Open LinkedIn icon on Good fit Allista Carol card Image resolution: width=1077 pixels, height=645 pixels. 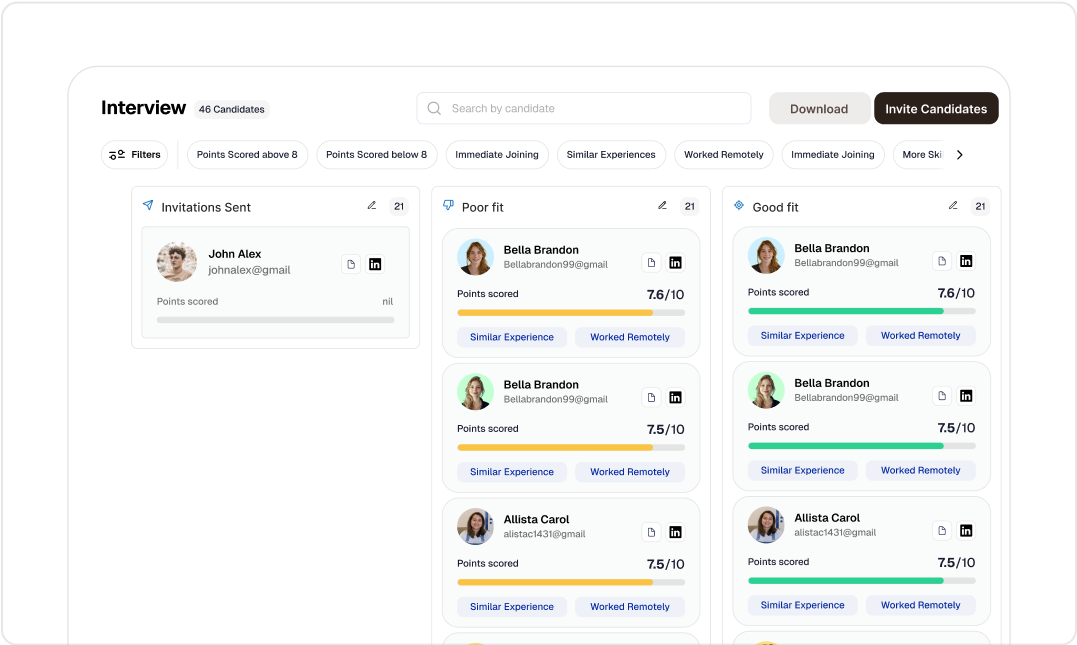(966, 530)
